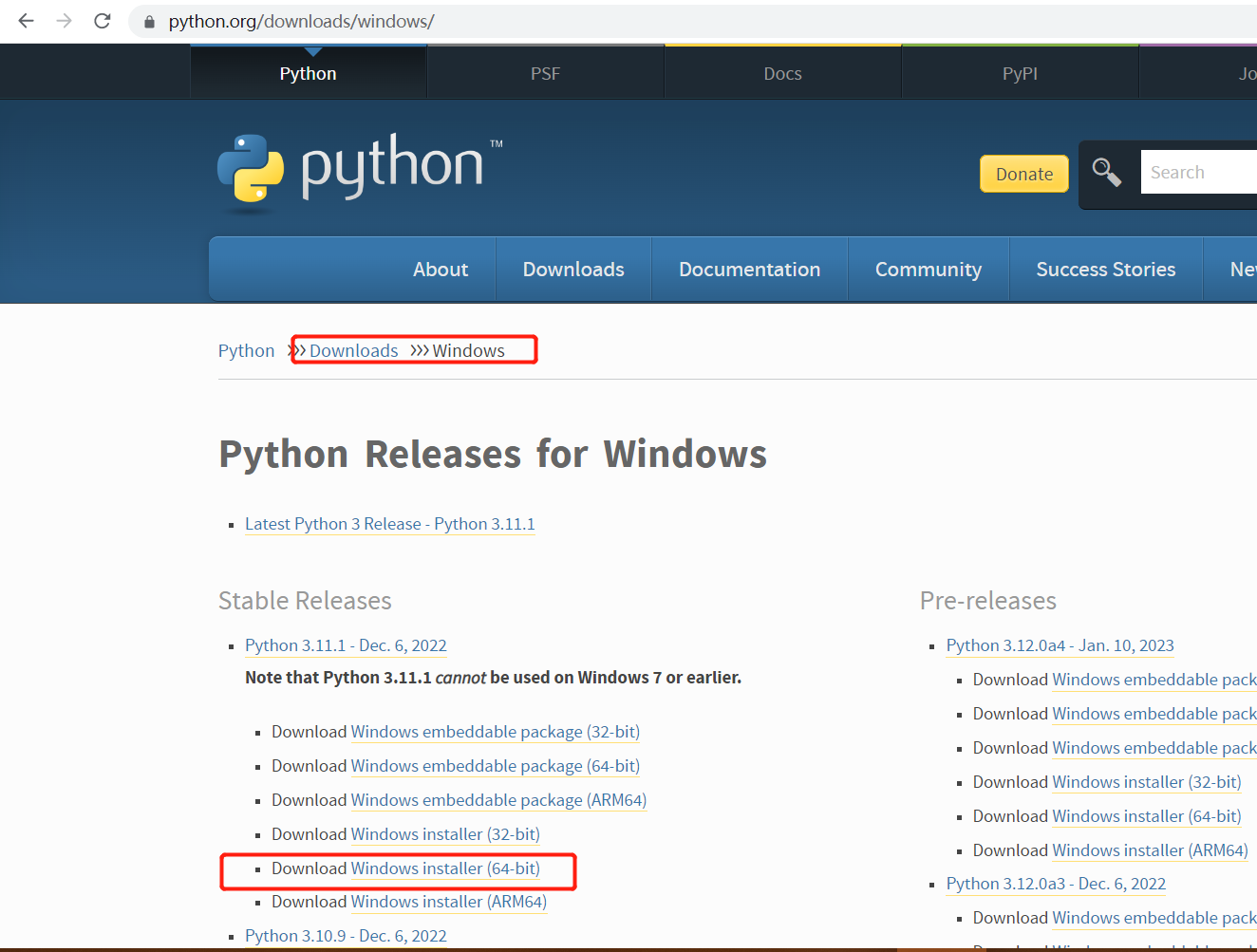This screenshot has width=1257, height=952.
Task: Reload the page with the refresh icon
Action: click(x=103, y=21)
